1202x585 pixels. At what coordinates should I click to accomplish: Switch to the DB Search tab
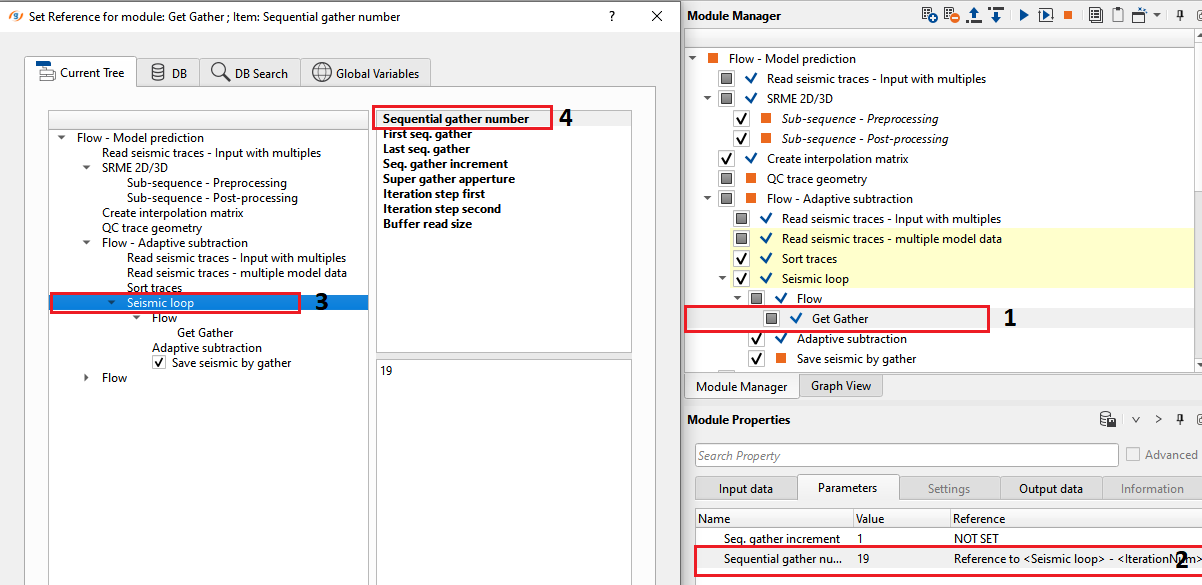tap(250, 73)
